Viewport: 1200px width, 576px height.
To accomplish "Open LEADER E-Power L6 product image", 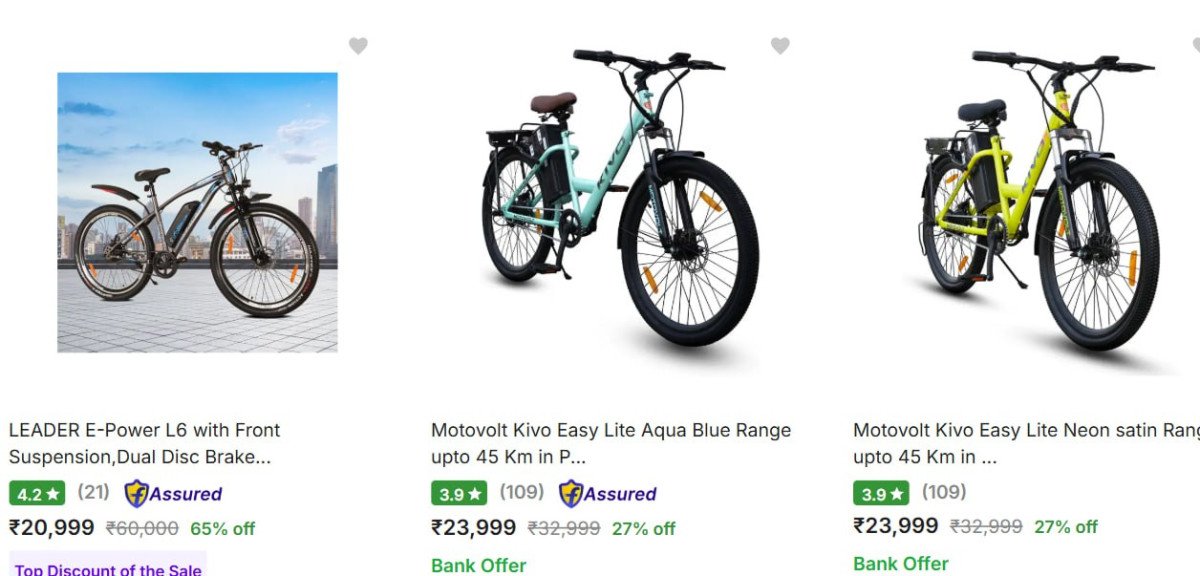I will pyautogui.click(x=197, y=212).
